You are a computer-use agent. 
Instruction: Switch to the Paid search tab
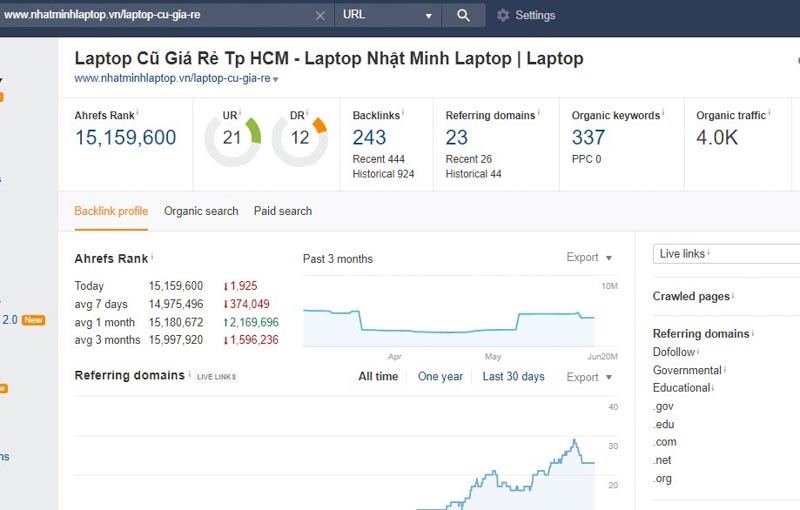click(283, 211)
